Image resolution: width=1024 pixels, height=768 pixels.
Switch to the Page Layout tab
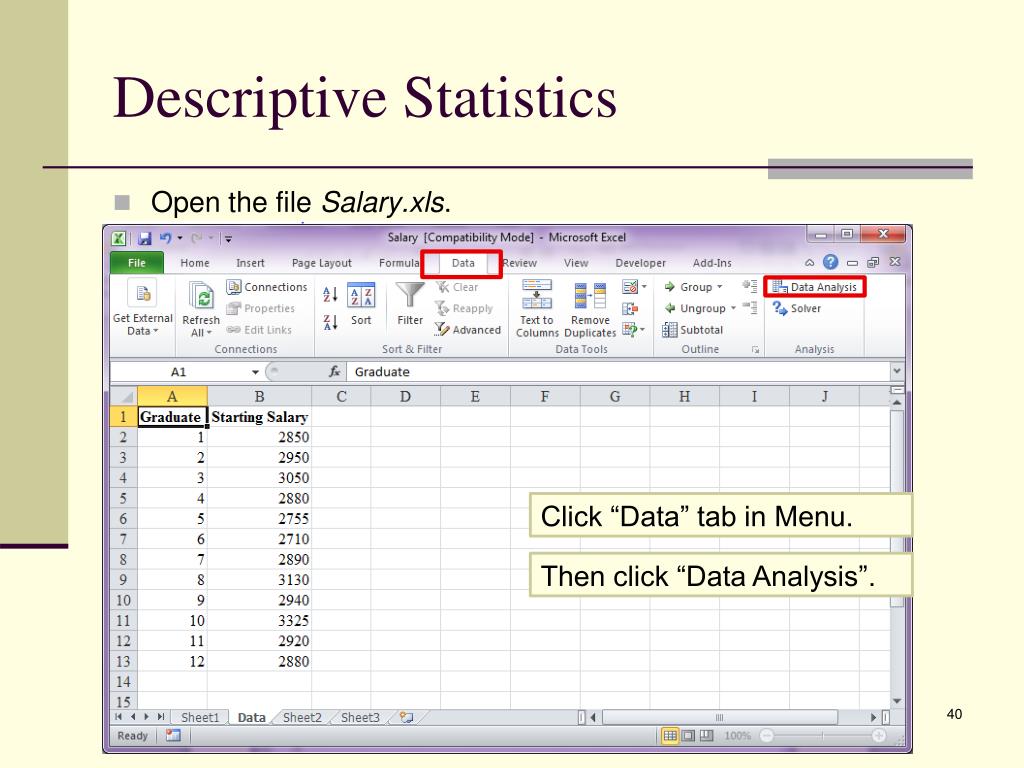coord(321,263)
